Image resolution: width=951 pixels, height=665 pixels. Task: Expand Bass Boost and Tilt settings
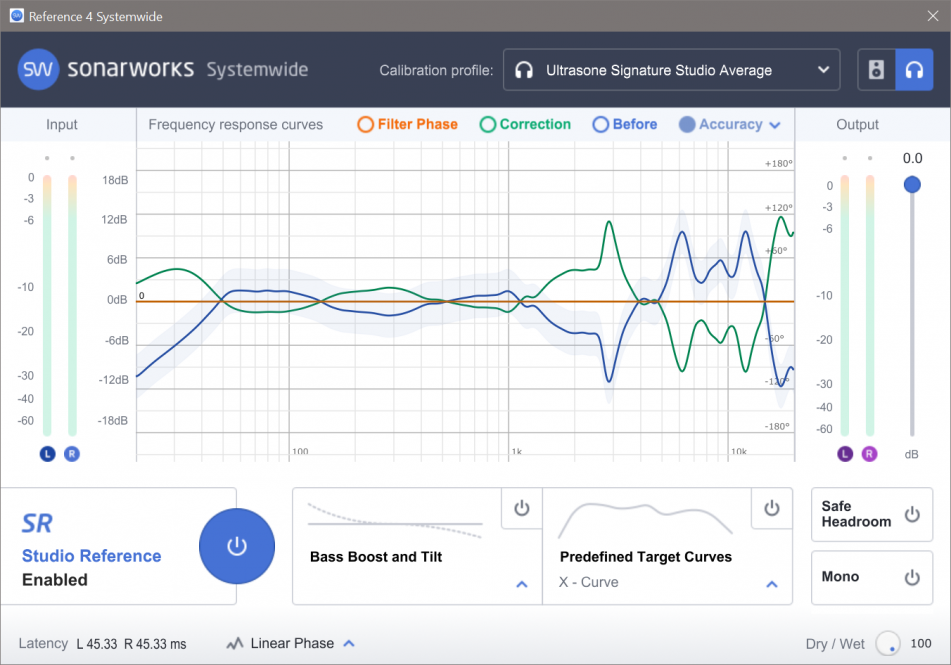[522, 584]
